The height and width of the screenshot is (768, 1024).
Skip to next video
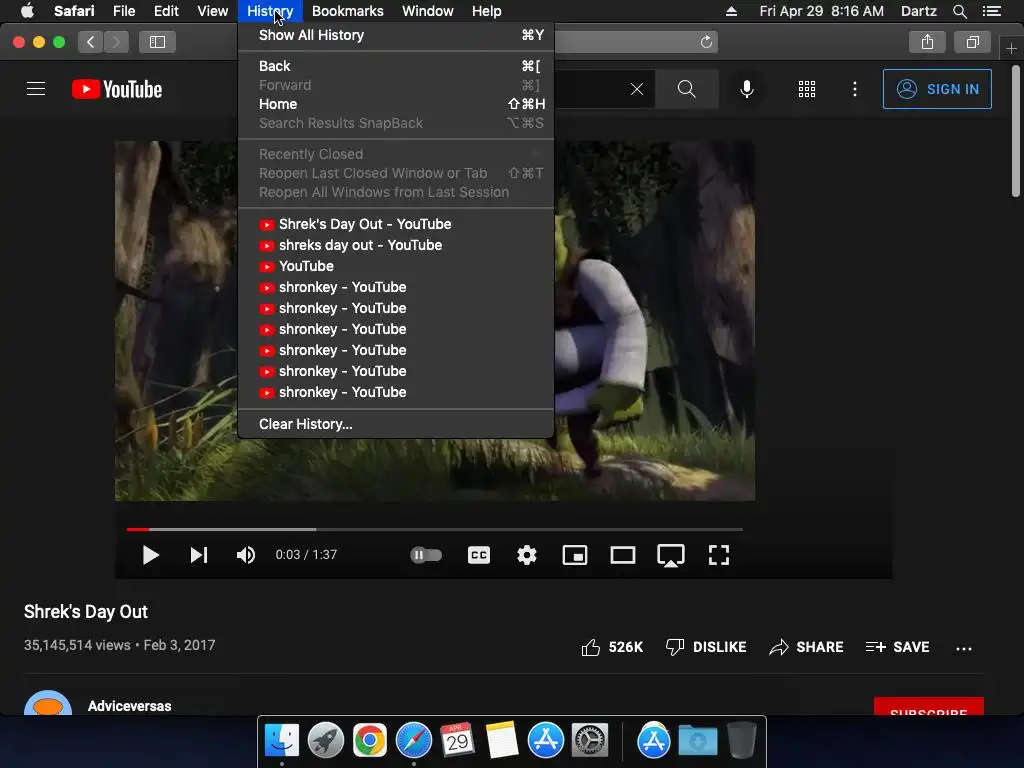point(199,555)
